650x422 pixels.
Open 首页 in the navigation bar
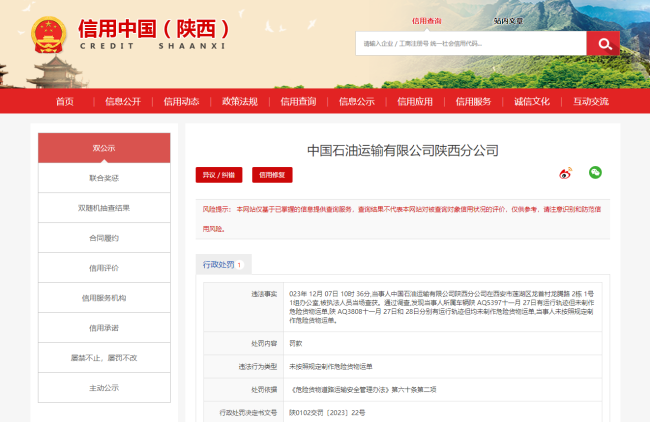point(65,102)
